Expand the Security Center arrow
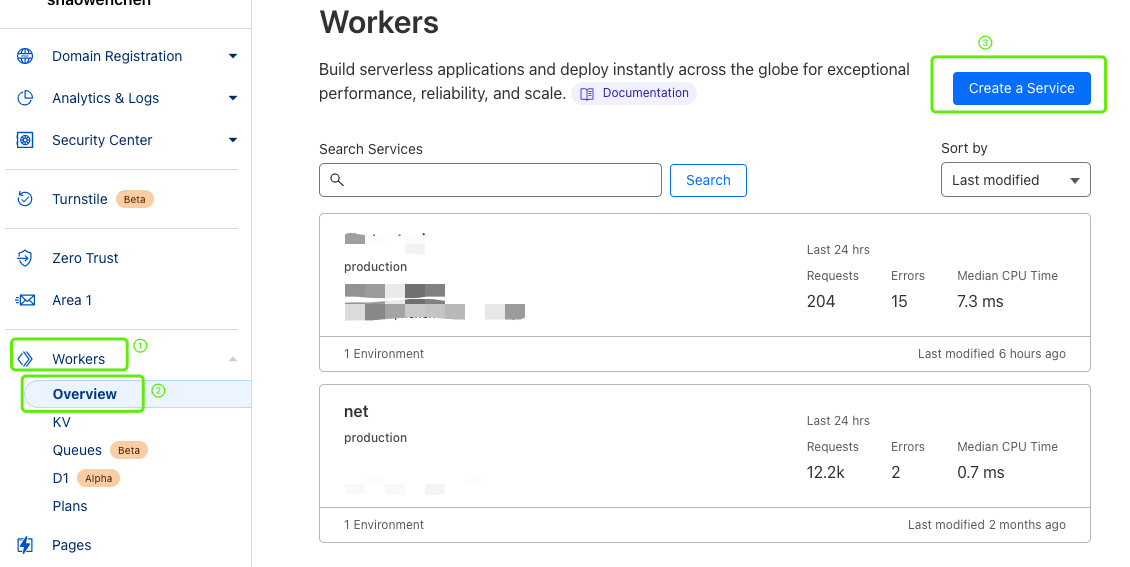The image size is (1130, 567). pos(233,140)
